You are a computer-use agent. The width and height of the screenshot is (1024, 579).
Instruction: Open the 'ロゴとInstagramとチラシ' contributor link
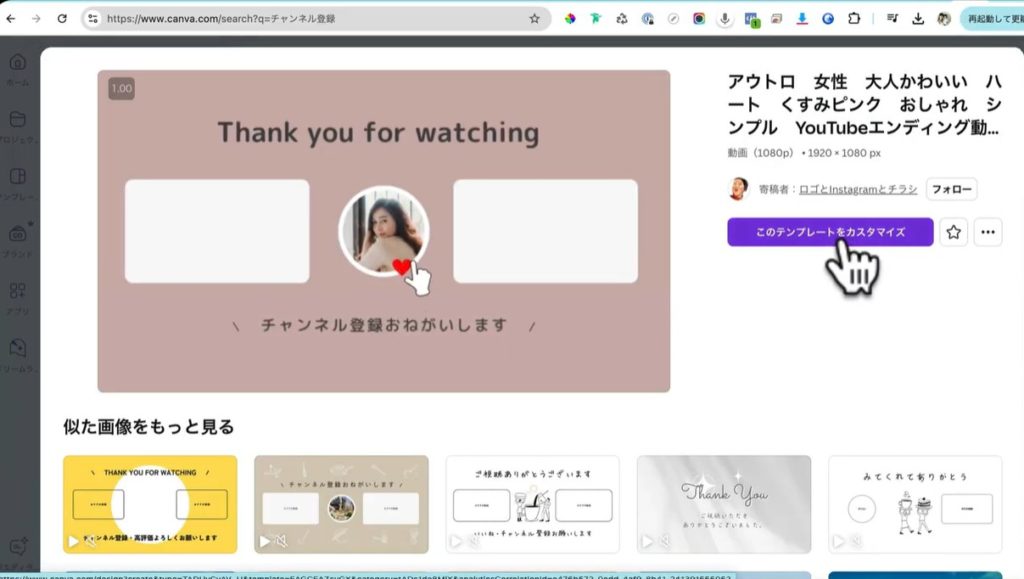click(x=858, y=189)
